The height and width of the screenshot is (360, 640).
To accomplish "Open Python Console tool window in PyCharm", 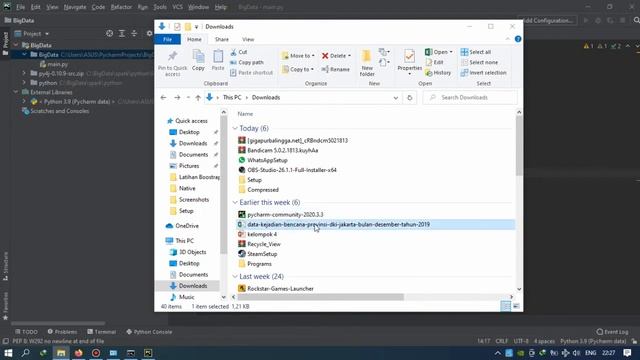I will click(x=149, y=332).
